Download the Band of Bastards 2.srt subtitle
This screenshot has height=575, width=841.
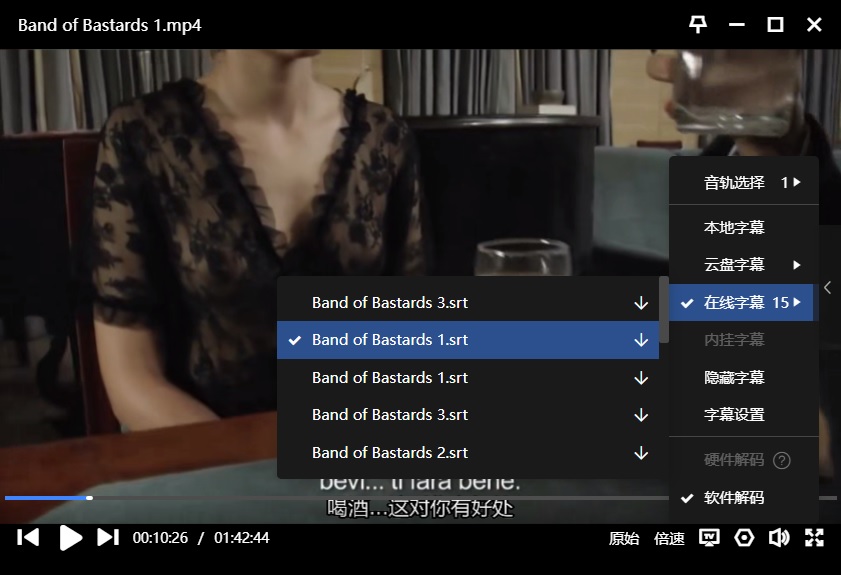(641, 453)
